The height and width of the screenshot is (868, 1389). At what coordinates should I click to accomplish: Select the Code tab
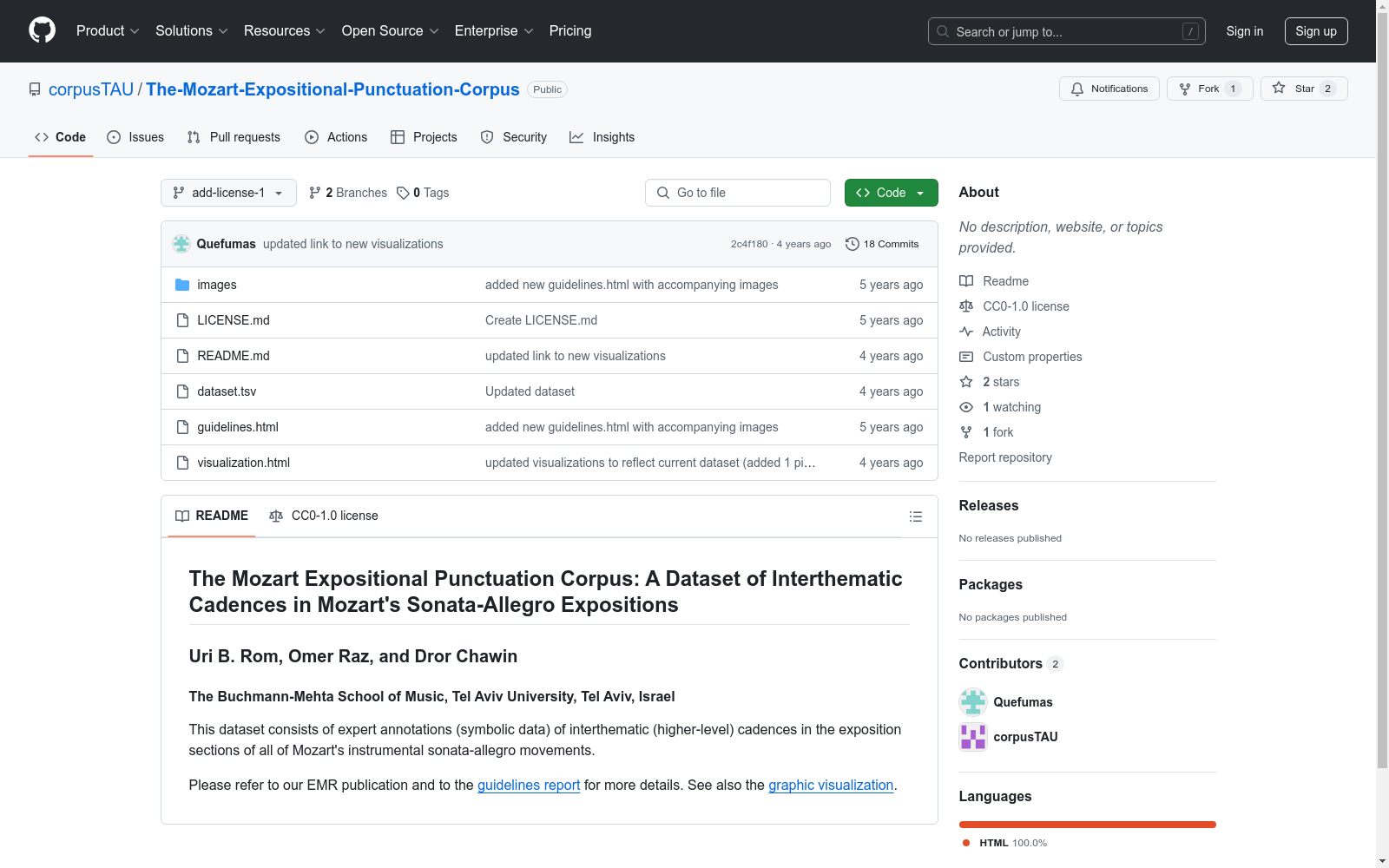(61, 137)
